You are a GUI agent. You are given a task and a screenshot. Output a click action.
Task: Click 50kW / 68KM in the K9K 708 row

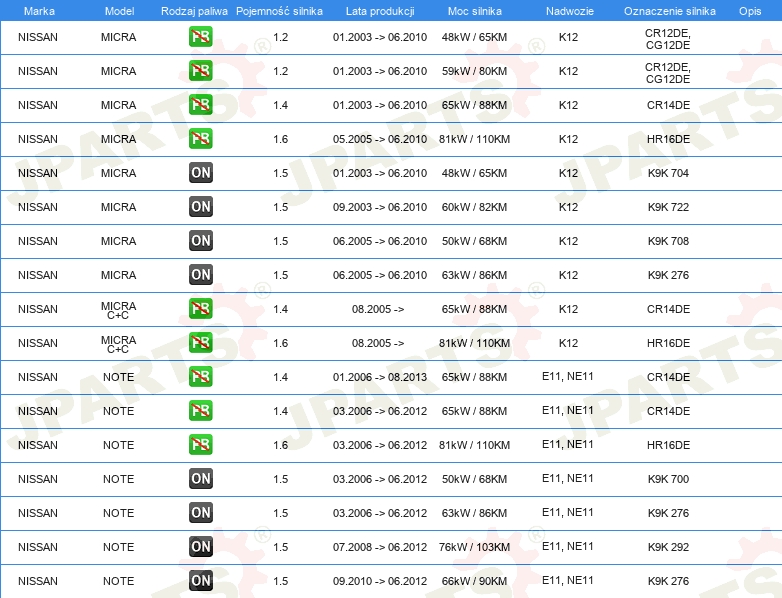click(474, 241)
